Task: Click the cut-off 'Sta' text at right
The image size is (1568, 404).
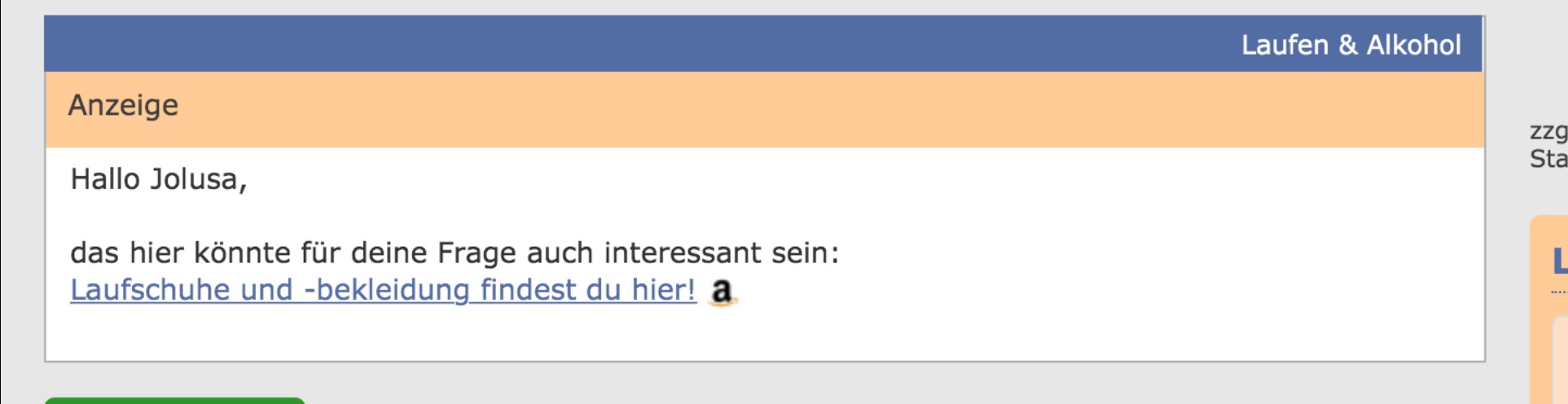Action: point(1548,159)
